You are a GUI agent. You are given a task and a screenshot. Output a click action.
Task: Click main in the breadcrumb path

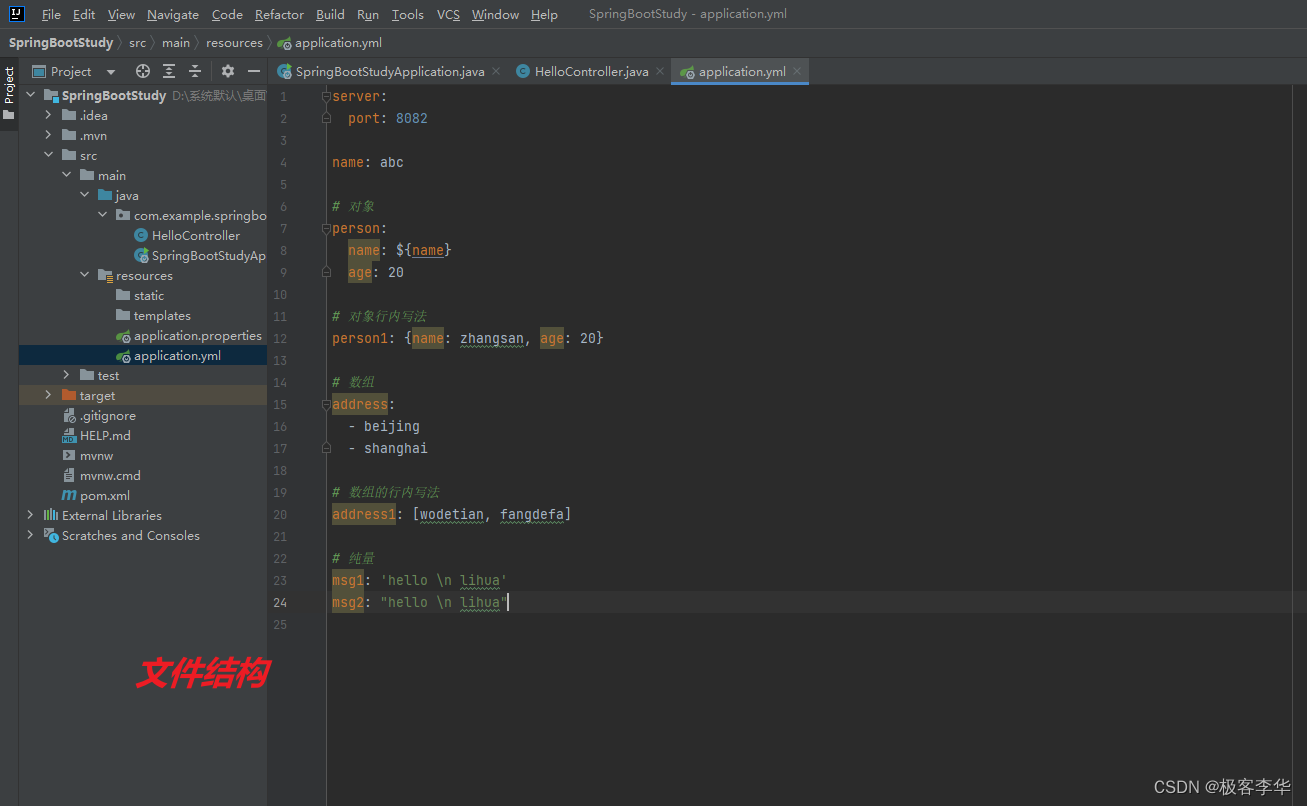coord(176,43)
